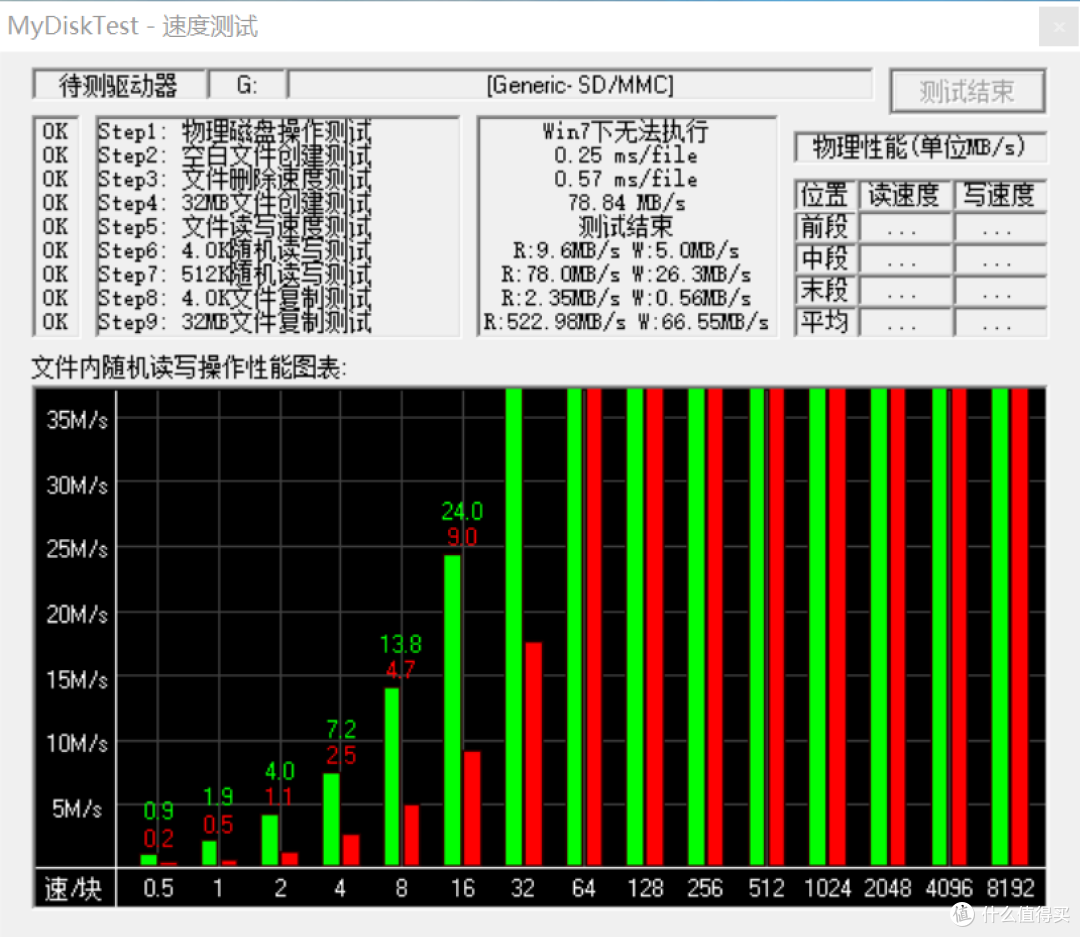Close the MyDiskTest window
Image resolution: width=1080 pixels, height=937 pixels.
[x=1059, y=27]
